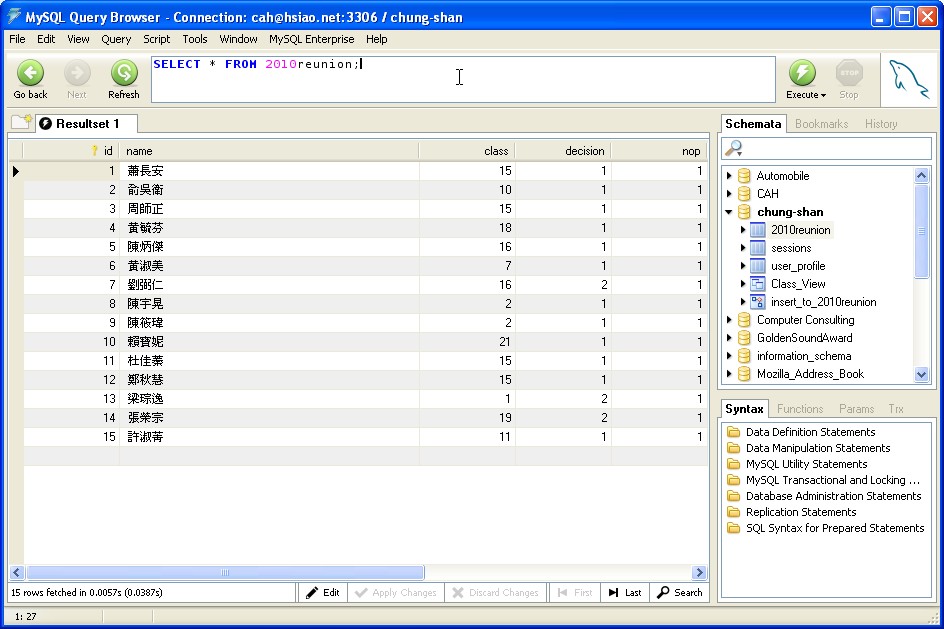This screenshot has height=629, width=944.
Task: Expand the user_profile table node
Action: (x=743, y=266)
